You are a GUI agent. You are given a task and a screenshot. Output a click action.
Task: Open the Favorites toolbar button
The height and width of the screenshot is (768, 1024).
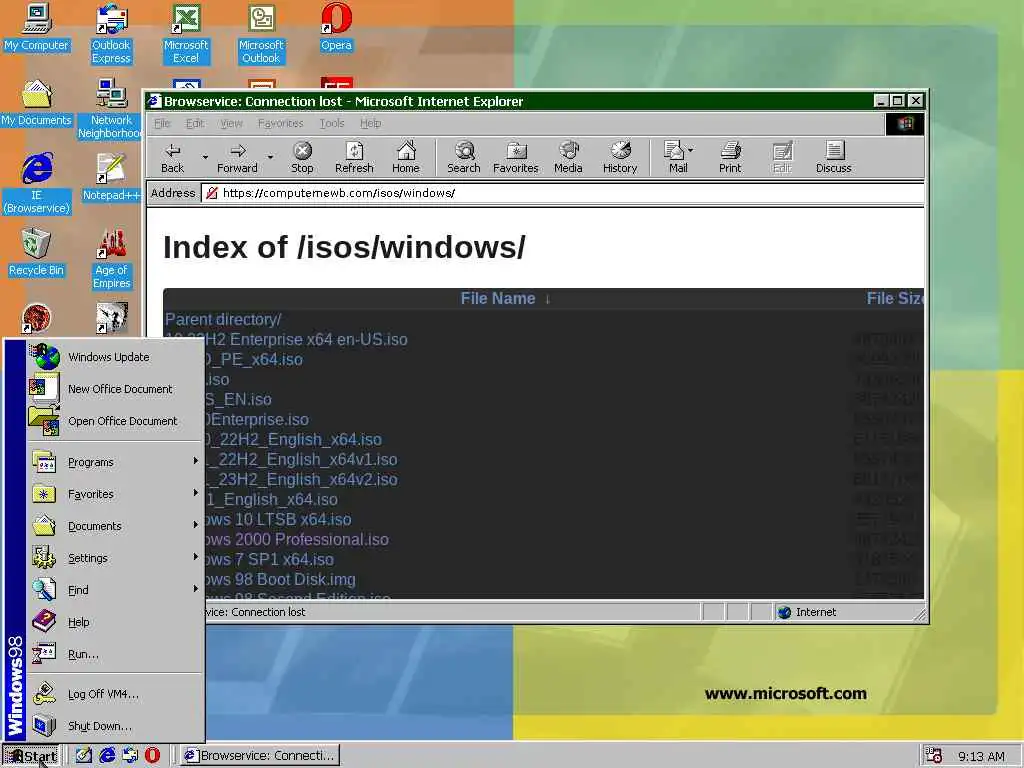click(516, 158)
